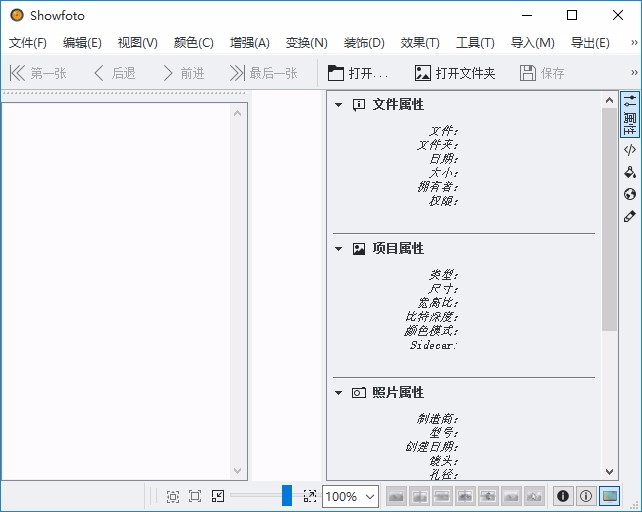
Task: Collapse the 照片属性 section
Action: [338, 393]
